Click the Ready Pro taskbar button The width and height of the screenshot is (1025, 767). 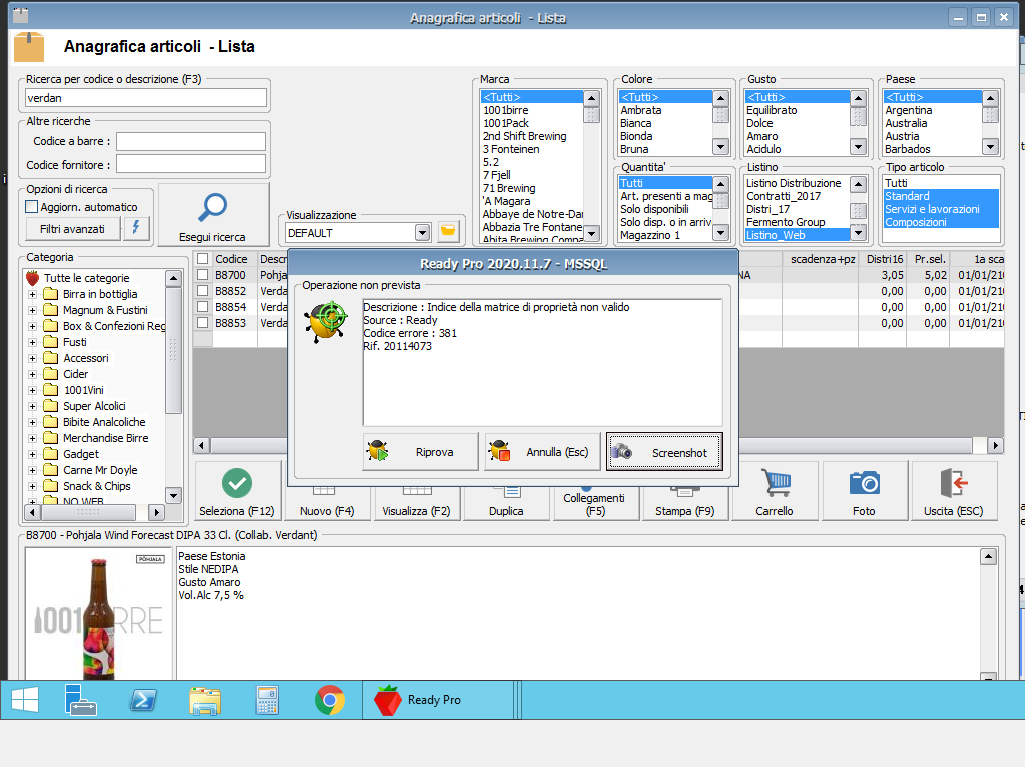438,700
